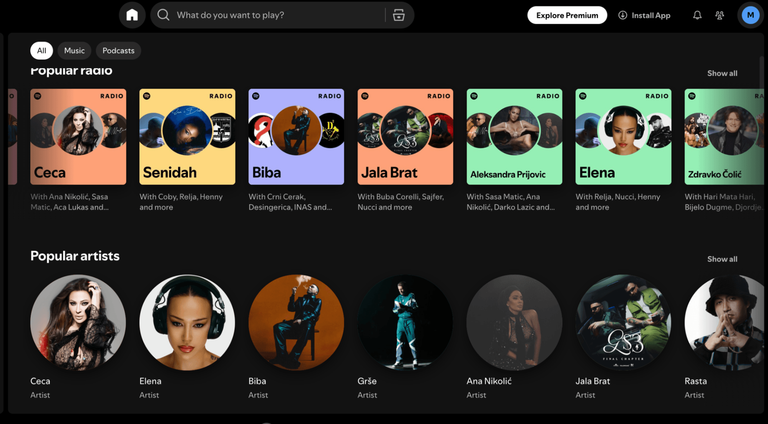The width and height of the screenshot is (768, 424).
Task: Switch to the Podcasts filter
Action: click(118, 50)
